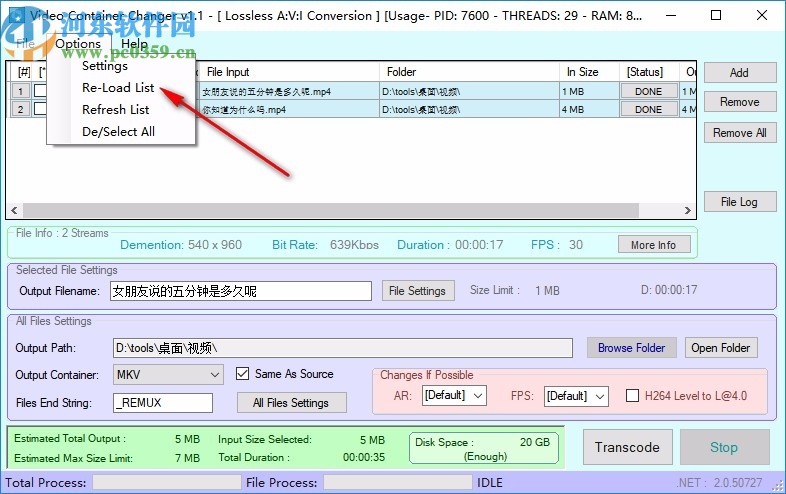
Task: Open the FPS Default dropdown
Action: tap(576, 396)
